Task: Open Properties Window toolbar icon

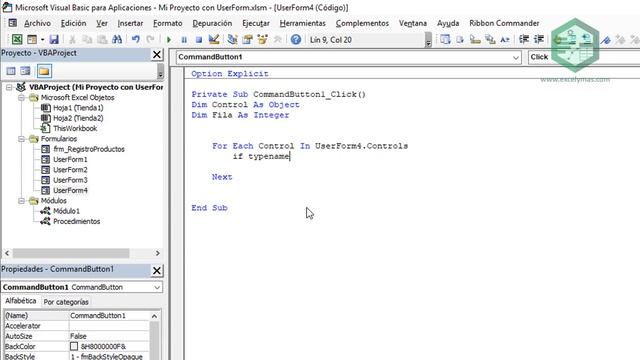Action: (x=247, y=40)
